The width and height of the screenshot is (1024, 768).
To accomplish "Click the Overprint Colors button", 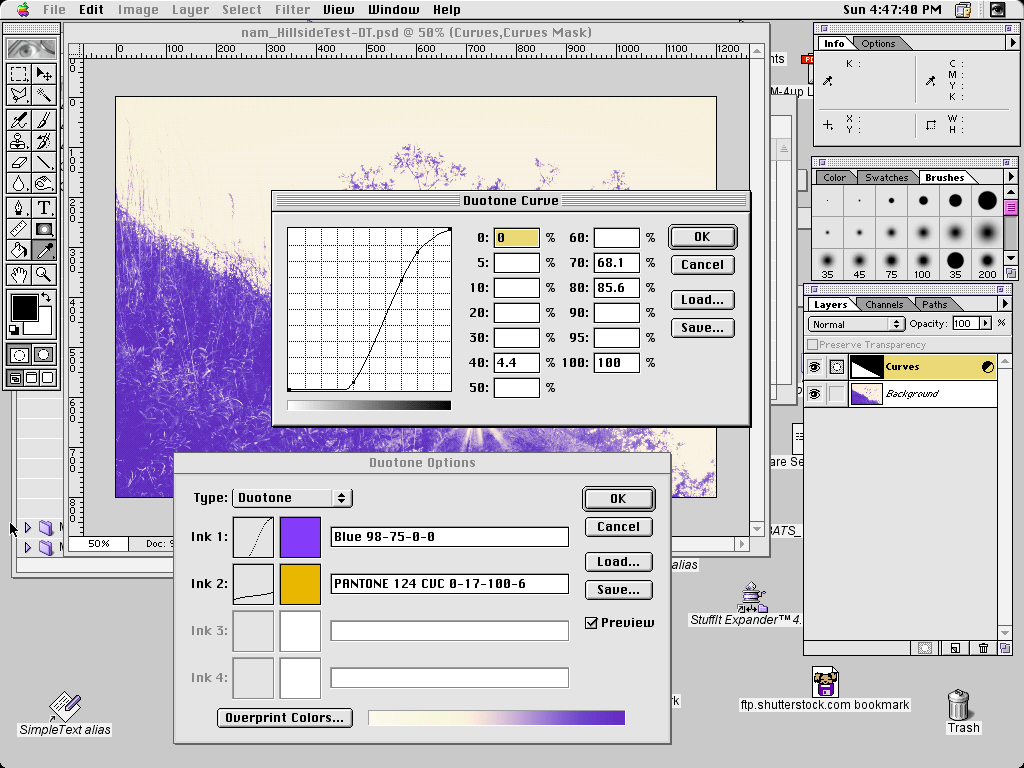I will [285, 718].
